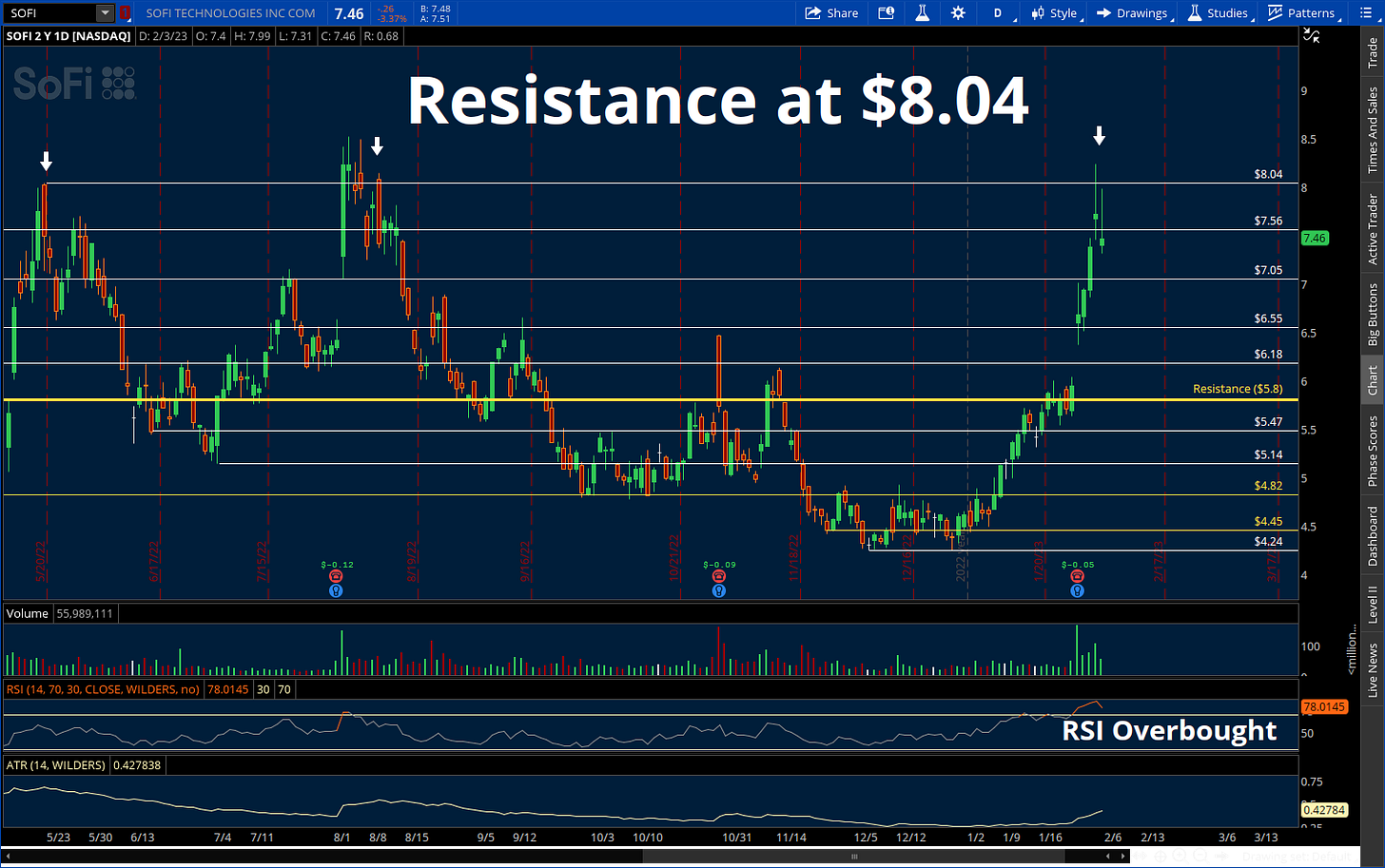
Task: Click the RSI (14, 70, 30, CLOSE, WILDERS, no) label
Action: (103, 688)
